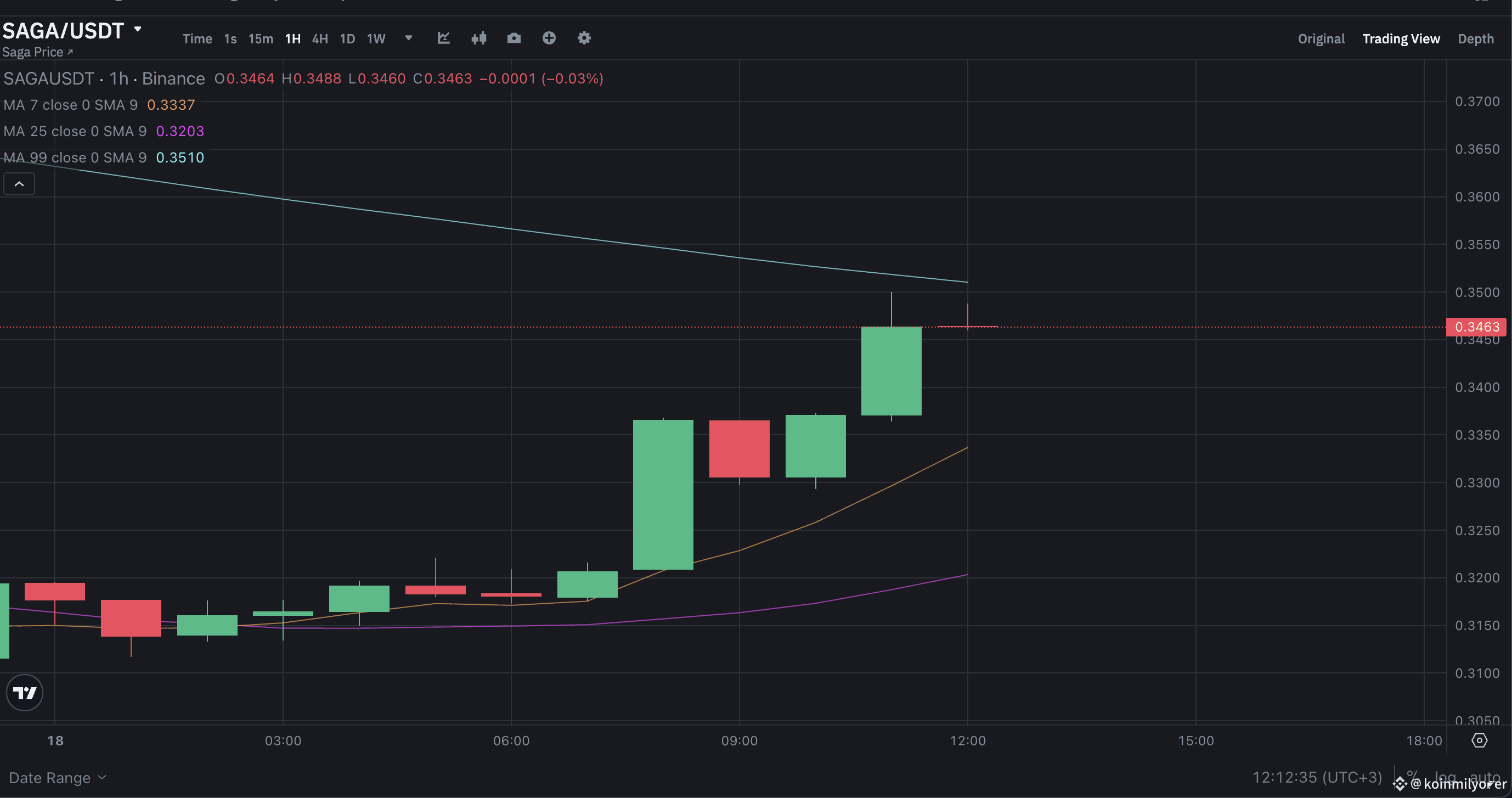This screenshot has width=1512, height=798.
Task: Open chart settings with the gear icon
Action: (x=583, y=37)
